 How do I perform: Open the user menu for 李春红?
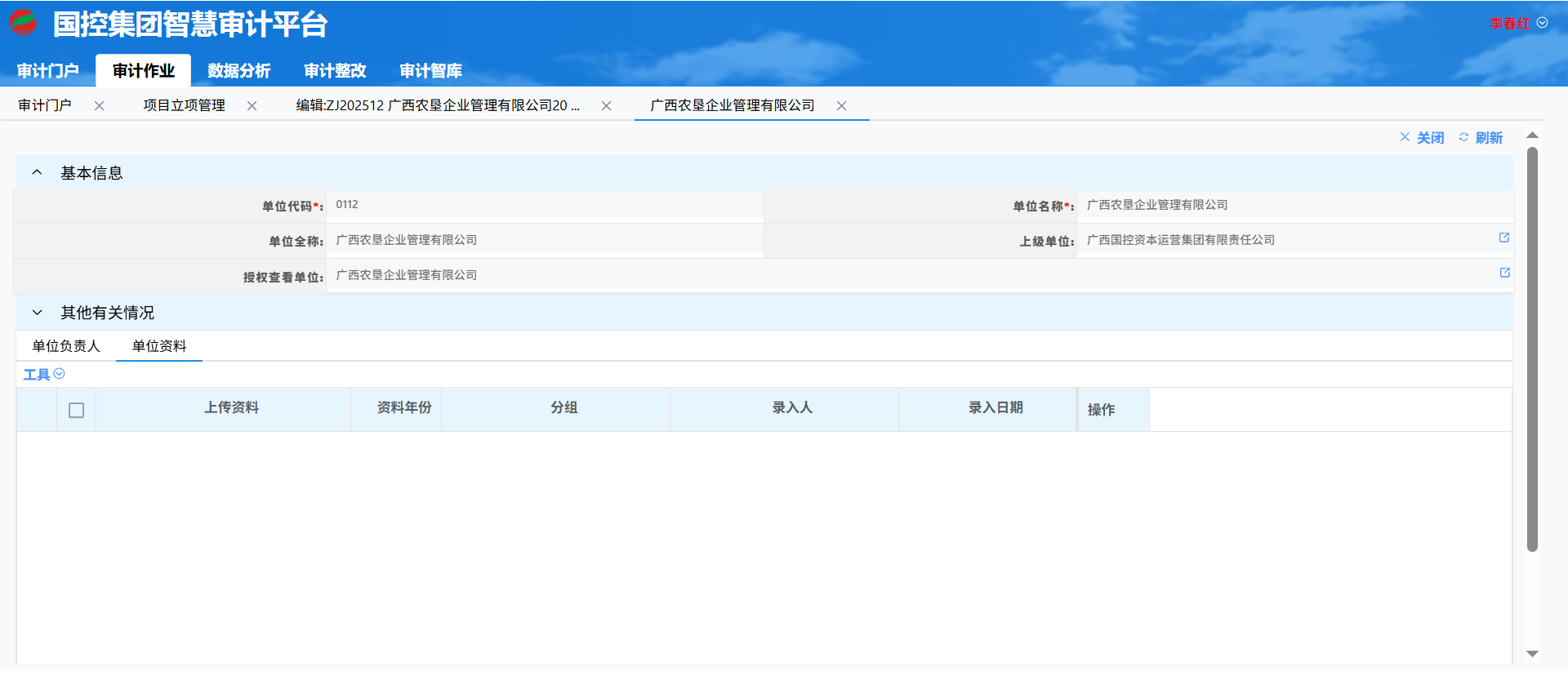point(1517,24)
